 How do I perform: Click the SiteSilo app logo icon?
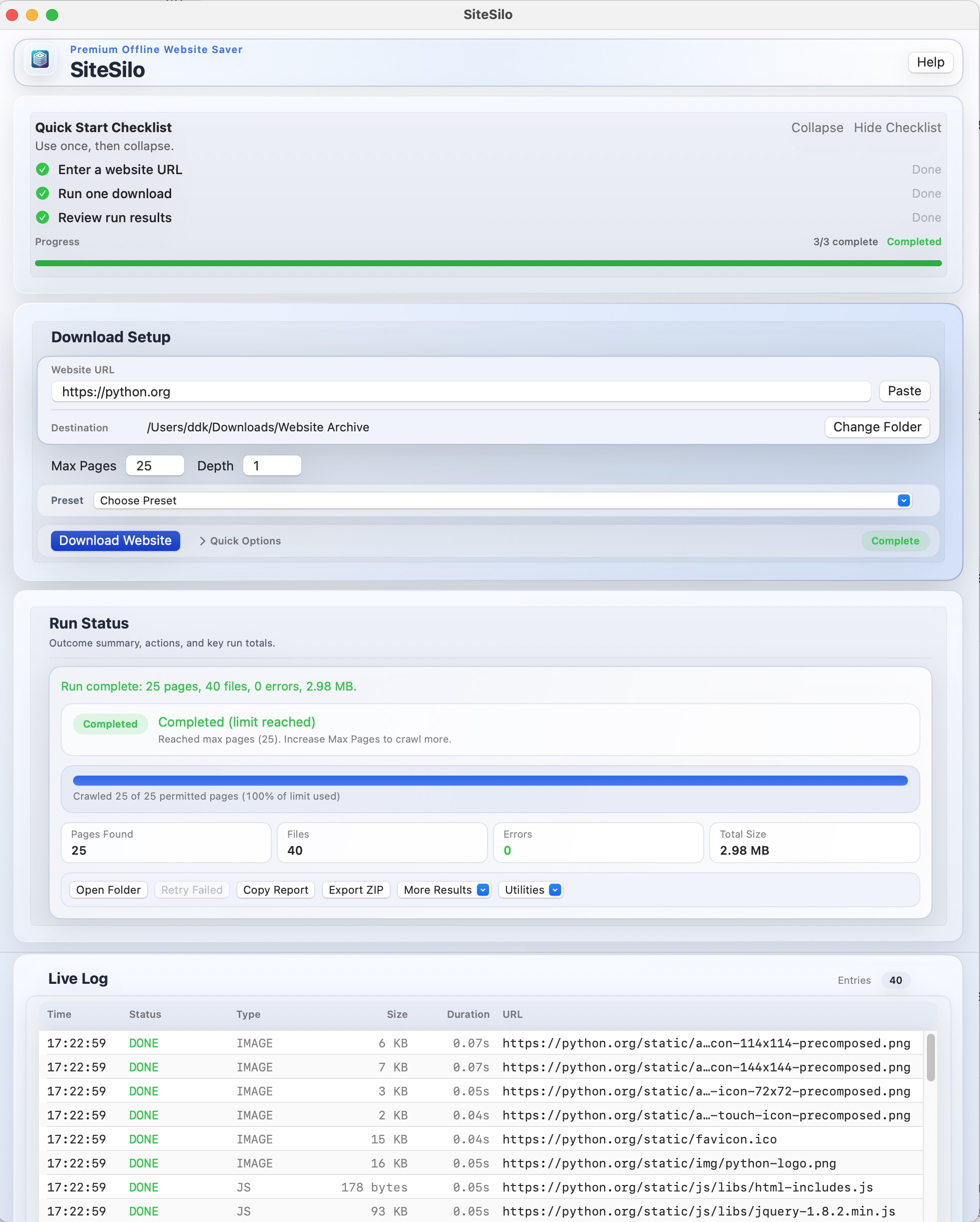click(x=40, y=59)
